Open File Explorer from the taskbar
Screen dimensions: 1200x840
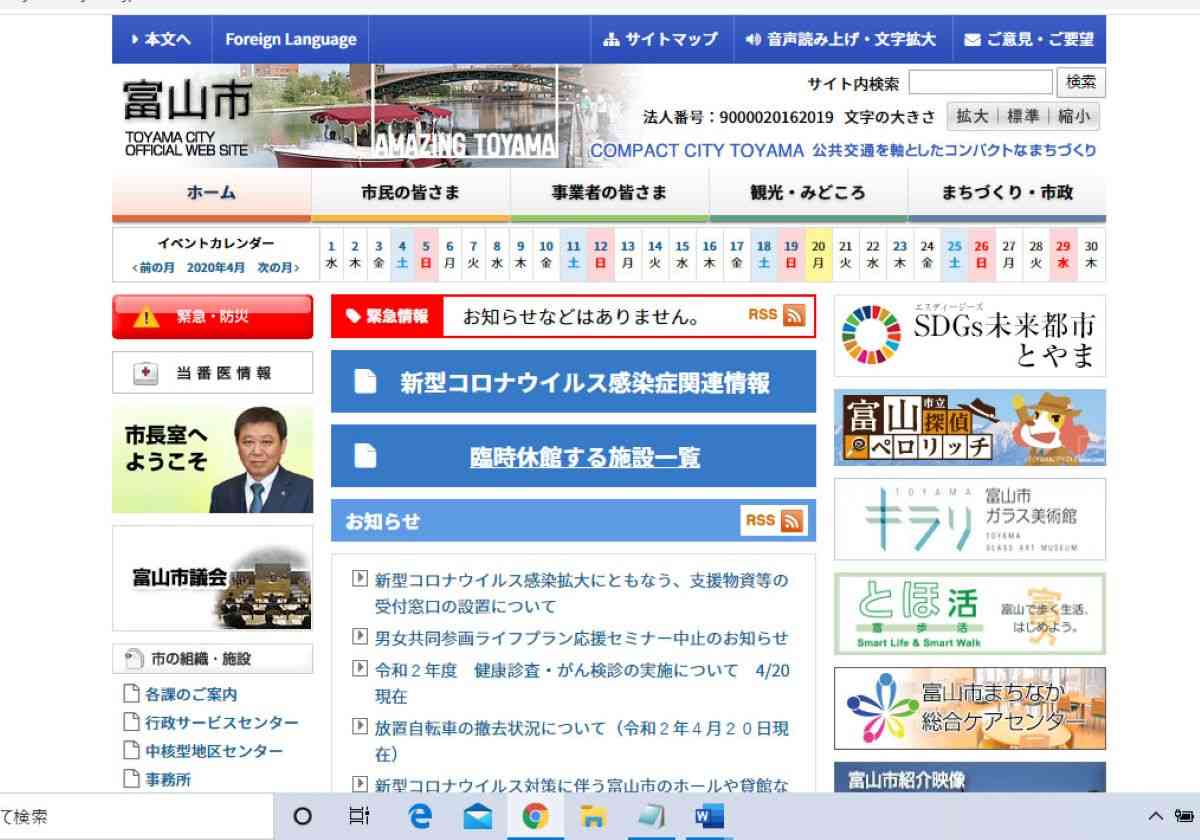point(593,817)
